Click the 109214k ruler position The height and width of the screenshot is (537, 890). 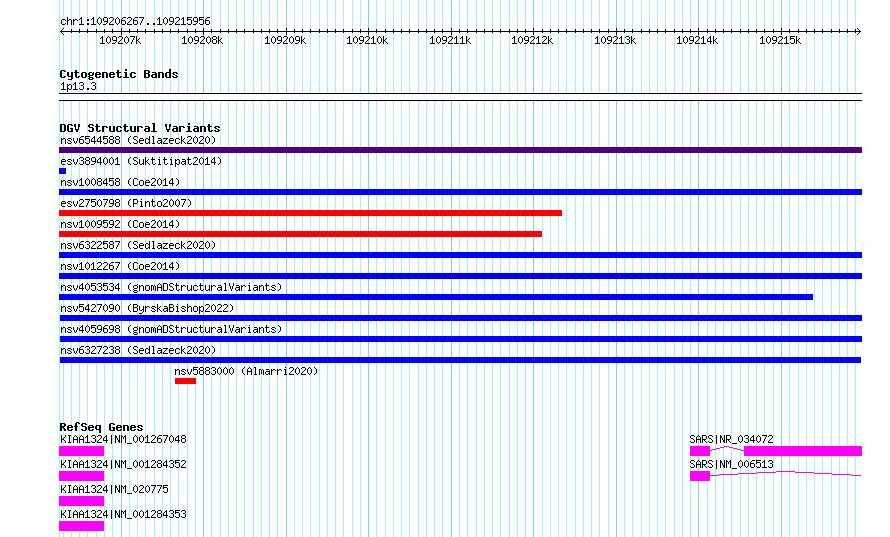697,40
